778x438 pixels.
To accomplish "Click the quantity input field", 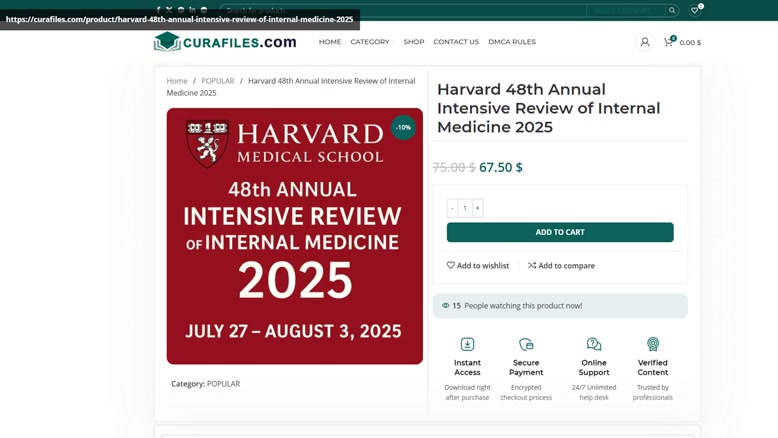I will click(x=465, y=208).
